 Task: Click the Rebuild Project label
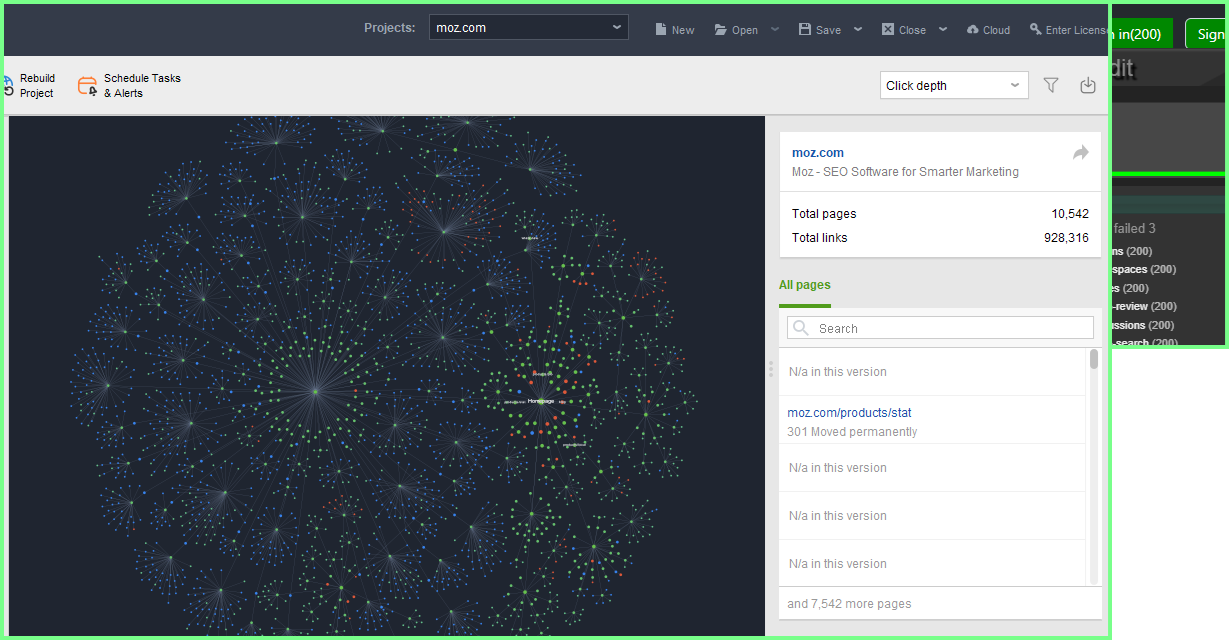coord(37,86)
